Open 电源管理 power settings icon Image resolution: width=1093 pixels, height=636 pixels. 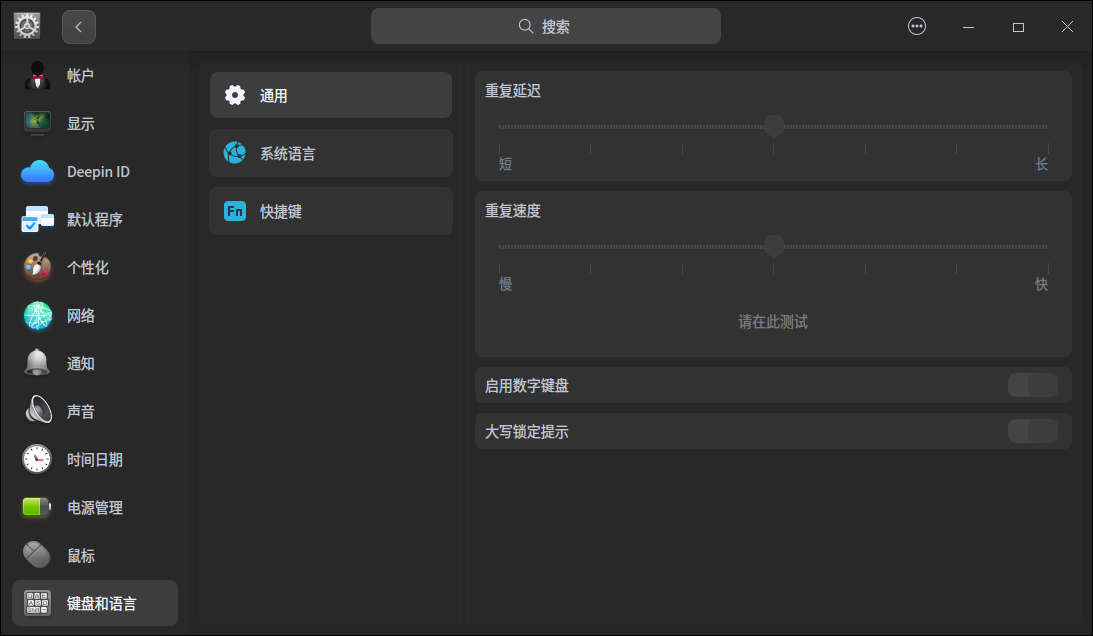pyautogui.click(x=36, y=507)
